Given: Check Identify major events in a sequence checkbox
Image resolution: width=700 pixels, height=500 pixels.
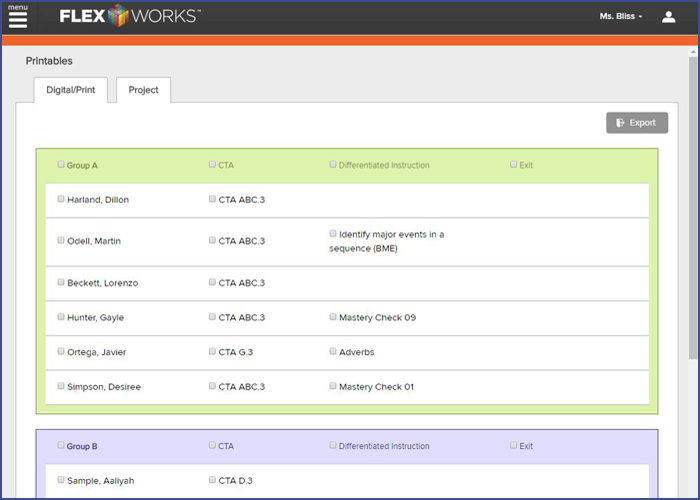Looking at the screenshot, I should click(x=333, y=233).
